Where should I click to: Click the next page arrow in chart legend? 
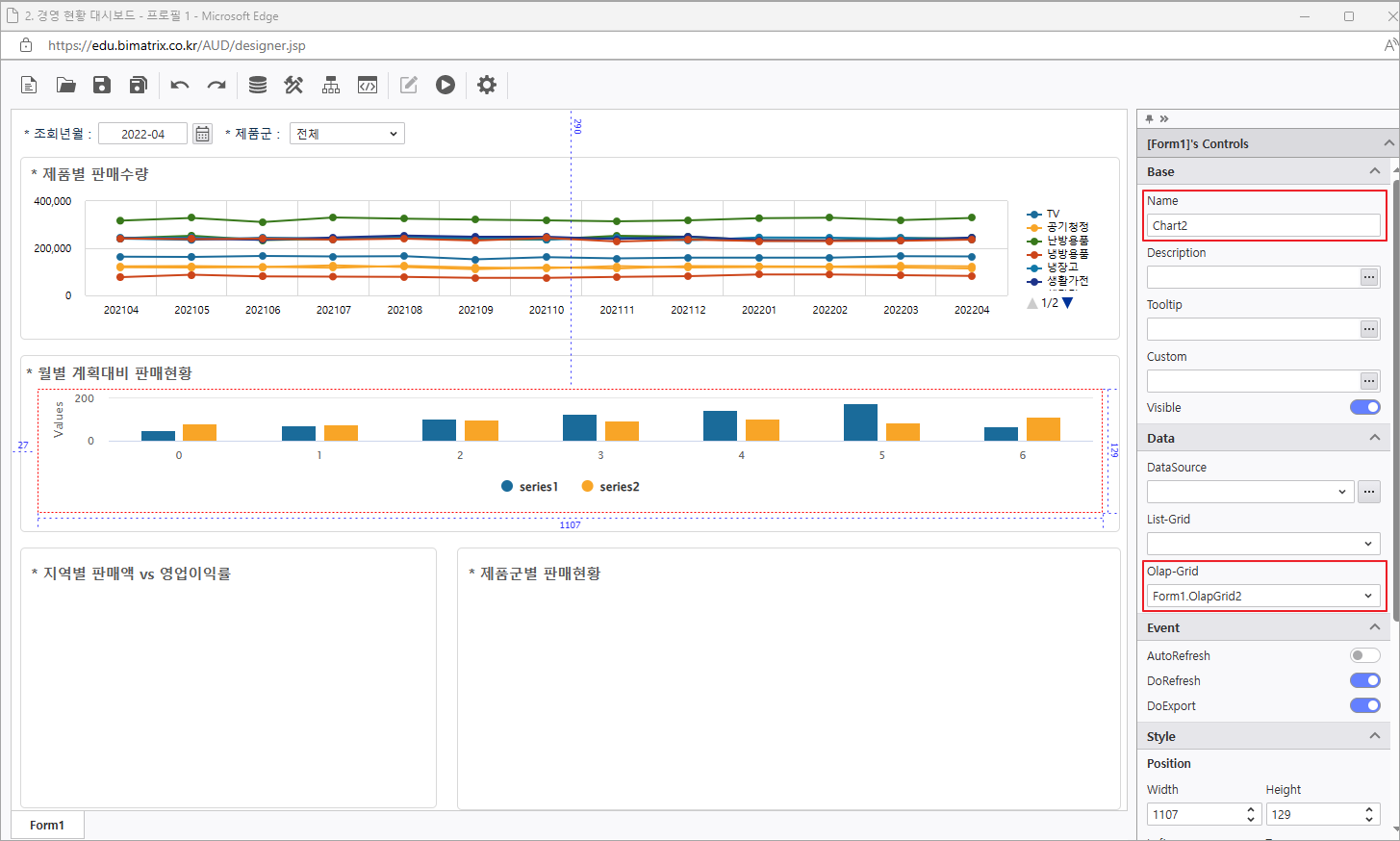(x=1067, y=303)
